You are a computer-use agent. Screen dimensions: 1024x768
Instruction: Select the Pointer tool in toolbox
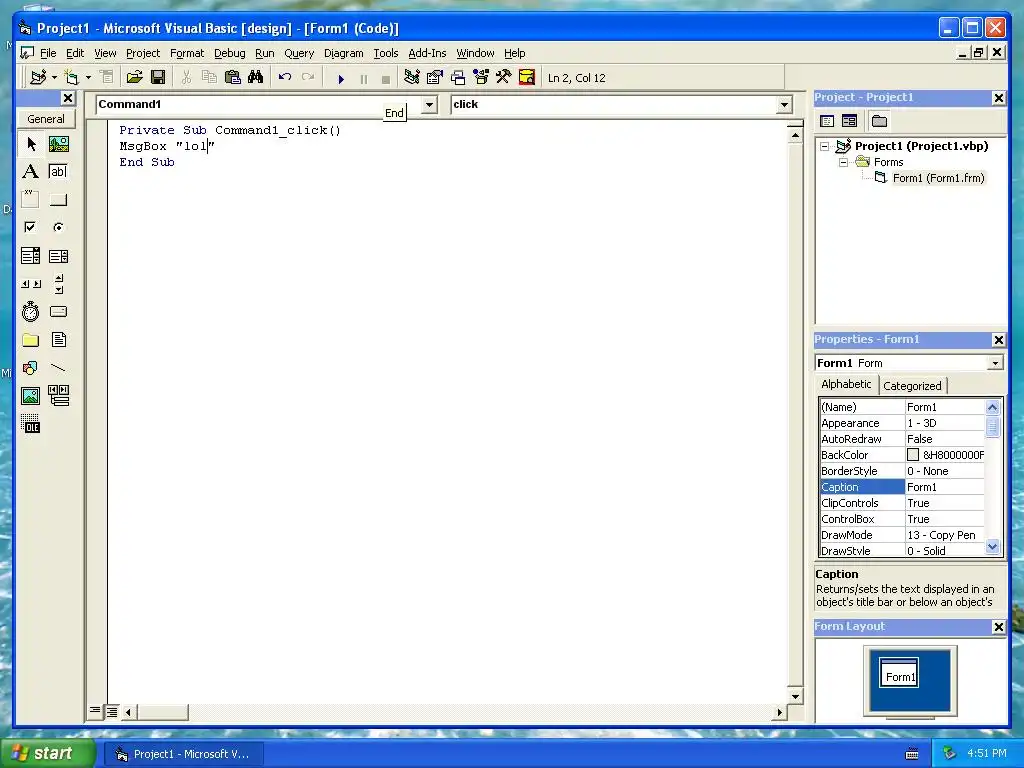pos(31,144)
